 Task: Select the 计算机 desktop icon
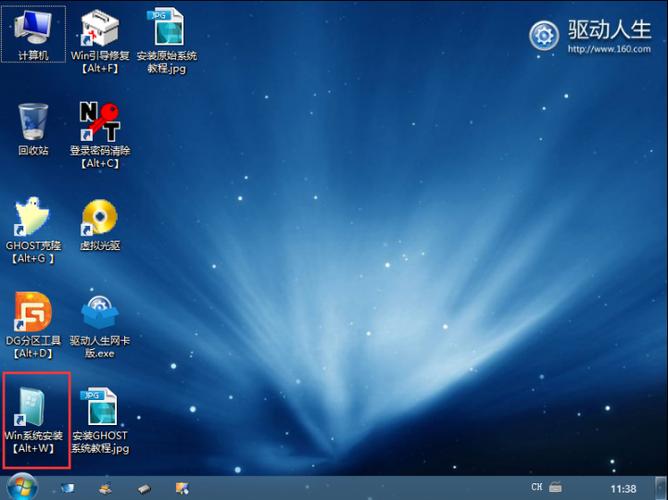click(33, 34)
